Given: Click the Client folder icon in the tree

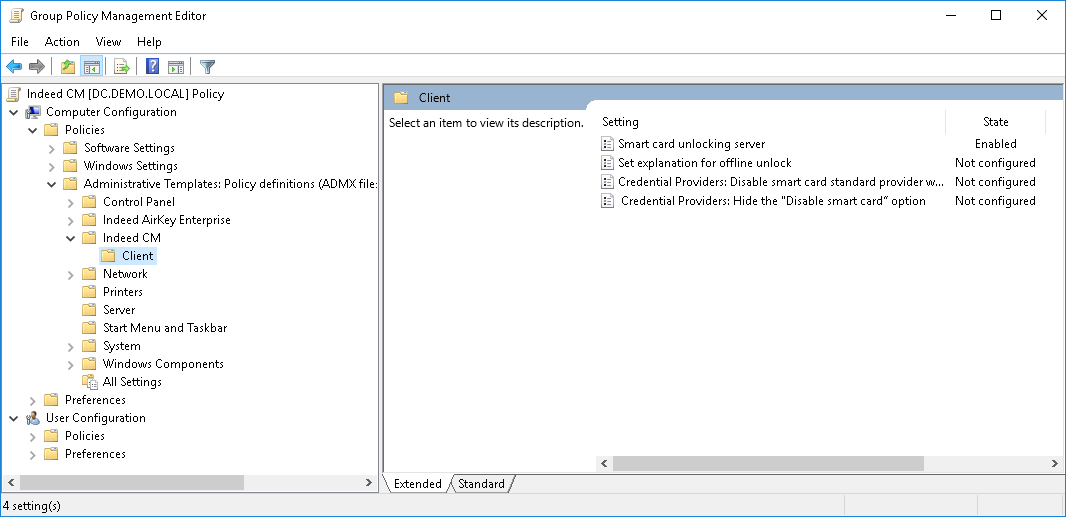Looking at the screenshot, I should 108,256.
